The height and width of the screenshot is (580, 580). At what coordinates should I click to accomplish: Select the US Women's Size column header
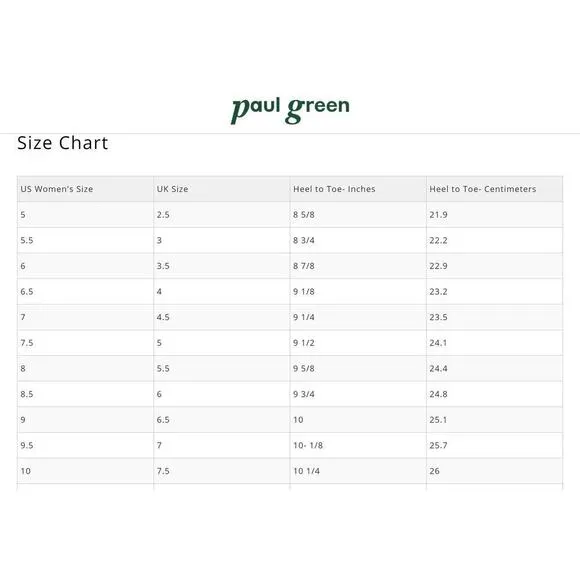click(x=85, y=189)
